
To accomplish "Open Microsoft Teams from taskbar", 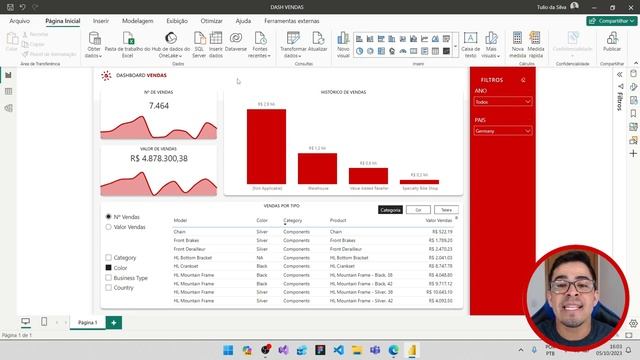I will 375,350.
